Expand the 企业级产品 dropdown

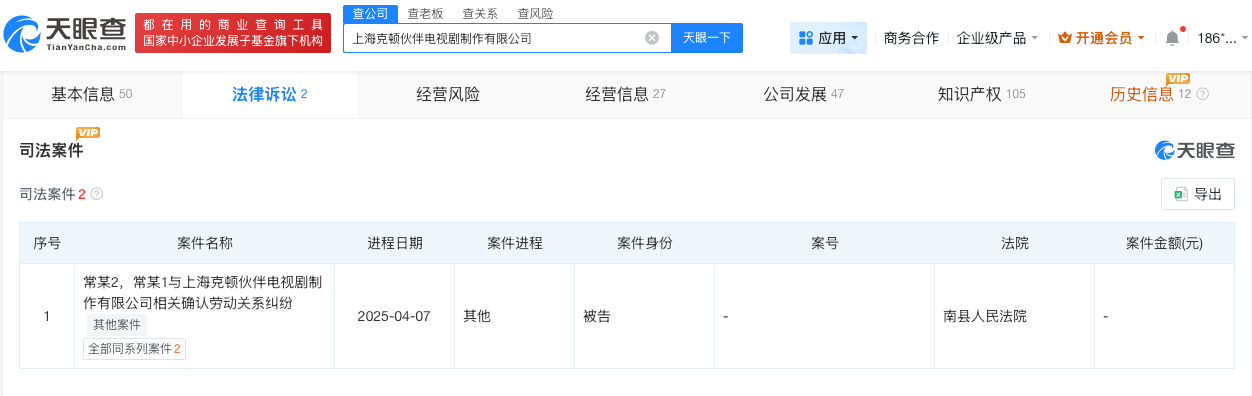[x=997, y=38]
